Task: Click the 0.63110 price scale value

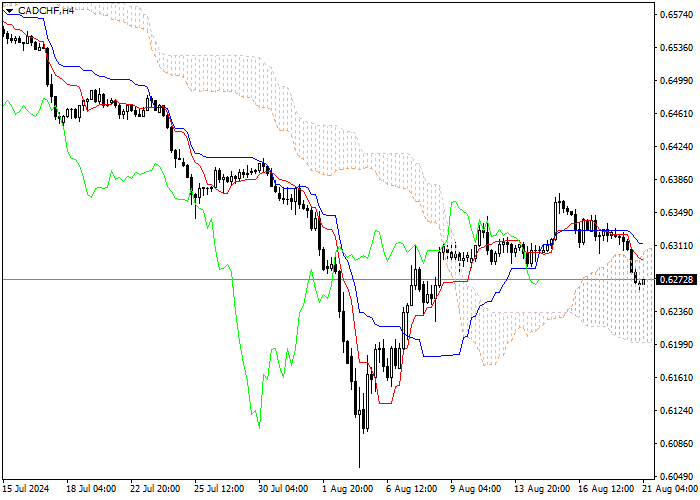Action: click(x=676, y=246)
